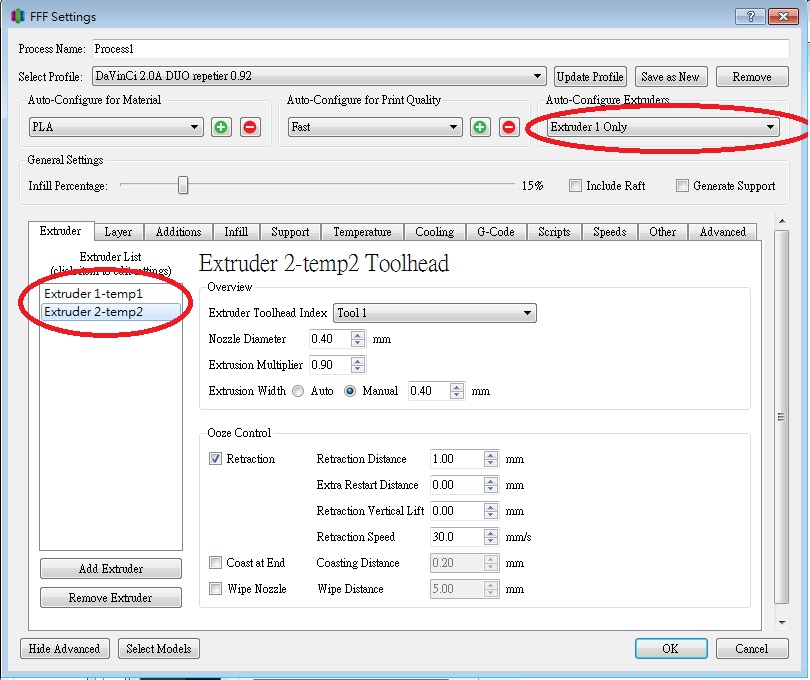
Task: Go to the Speeds tab
Action: point(610,232)
